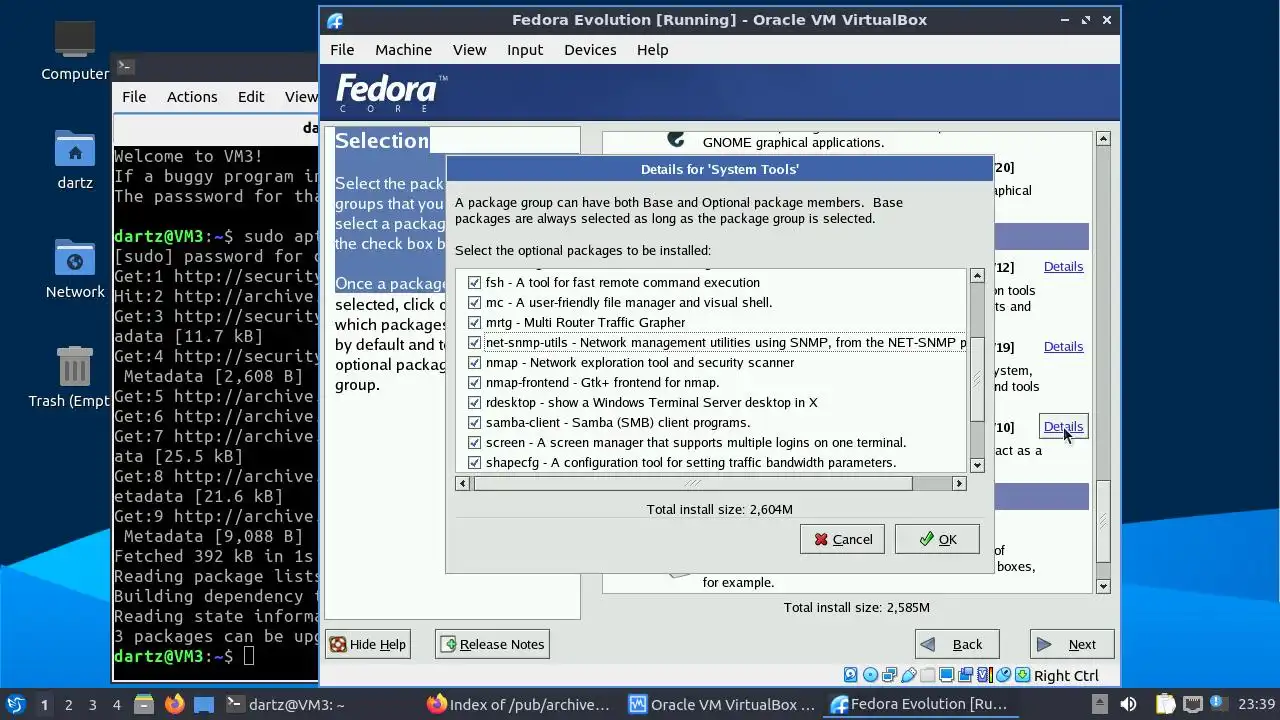Click the terminal window's title bar icon
Image resolution: width=1280 pixels, height=720 pixels.
(x=125, y=67)
